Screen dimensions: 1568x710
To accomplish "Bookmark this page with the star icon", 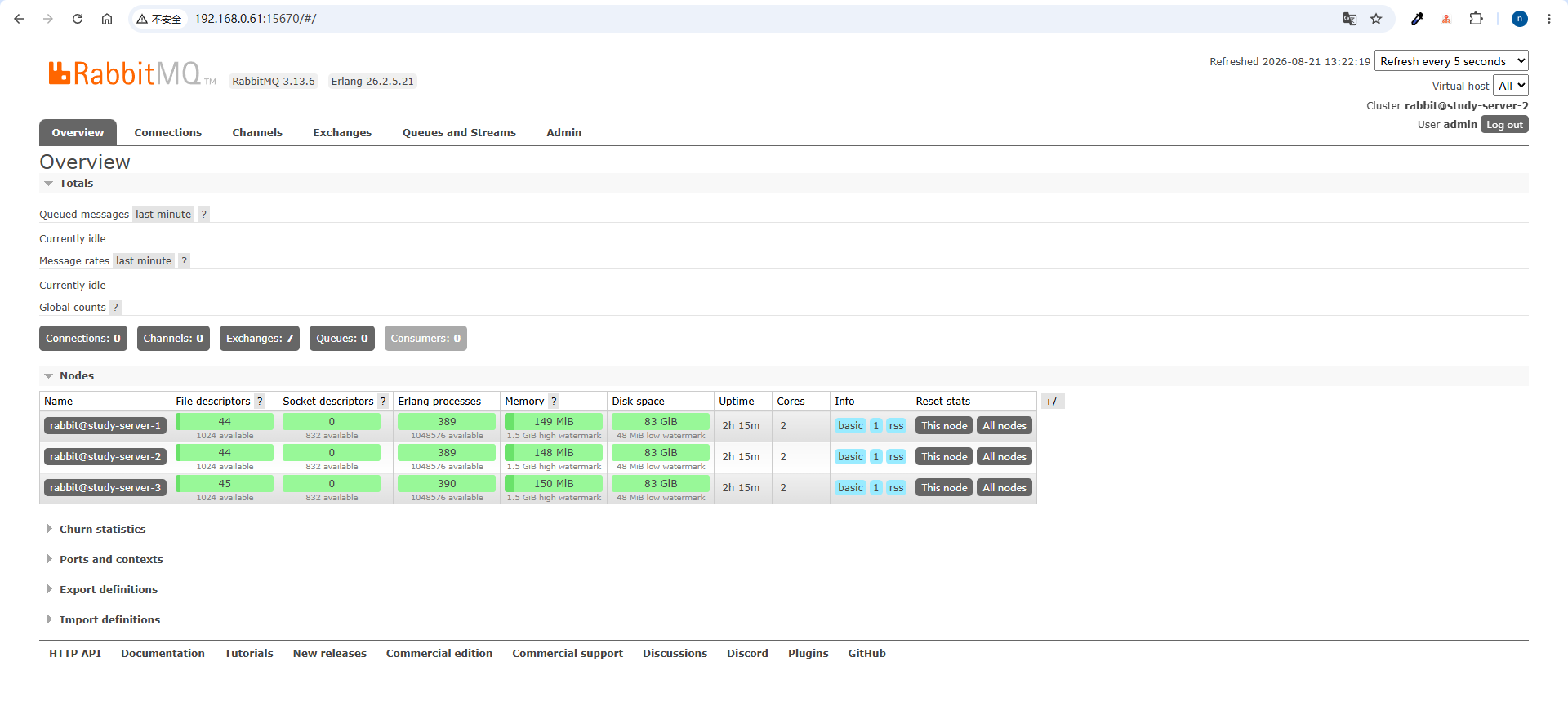I will [1376, 19].
